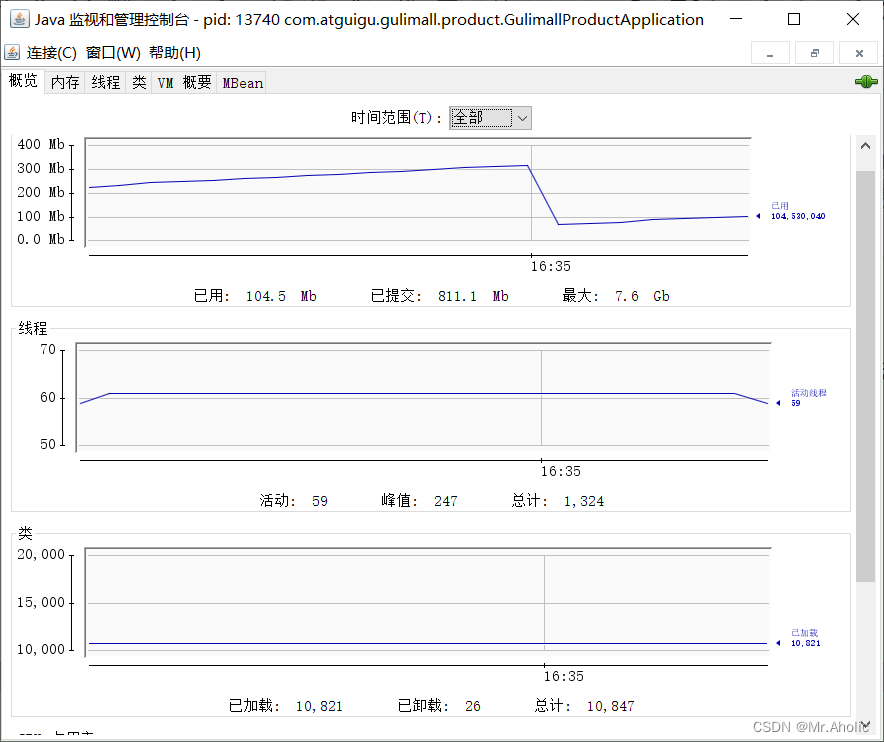Open the MBean tab
This screenshot has width=884, height=742.
[241, 81]
